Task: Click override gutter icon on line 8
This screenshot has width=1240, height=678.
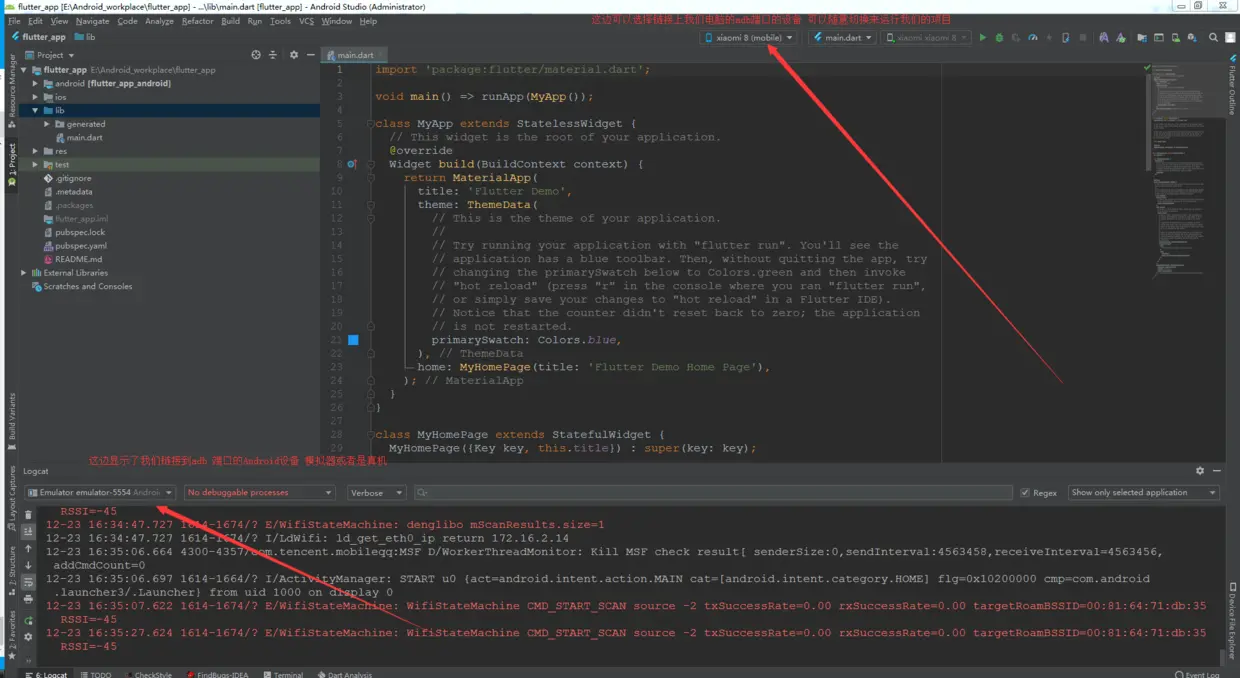Action: point(352,164)
